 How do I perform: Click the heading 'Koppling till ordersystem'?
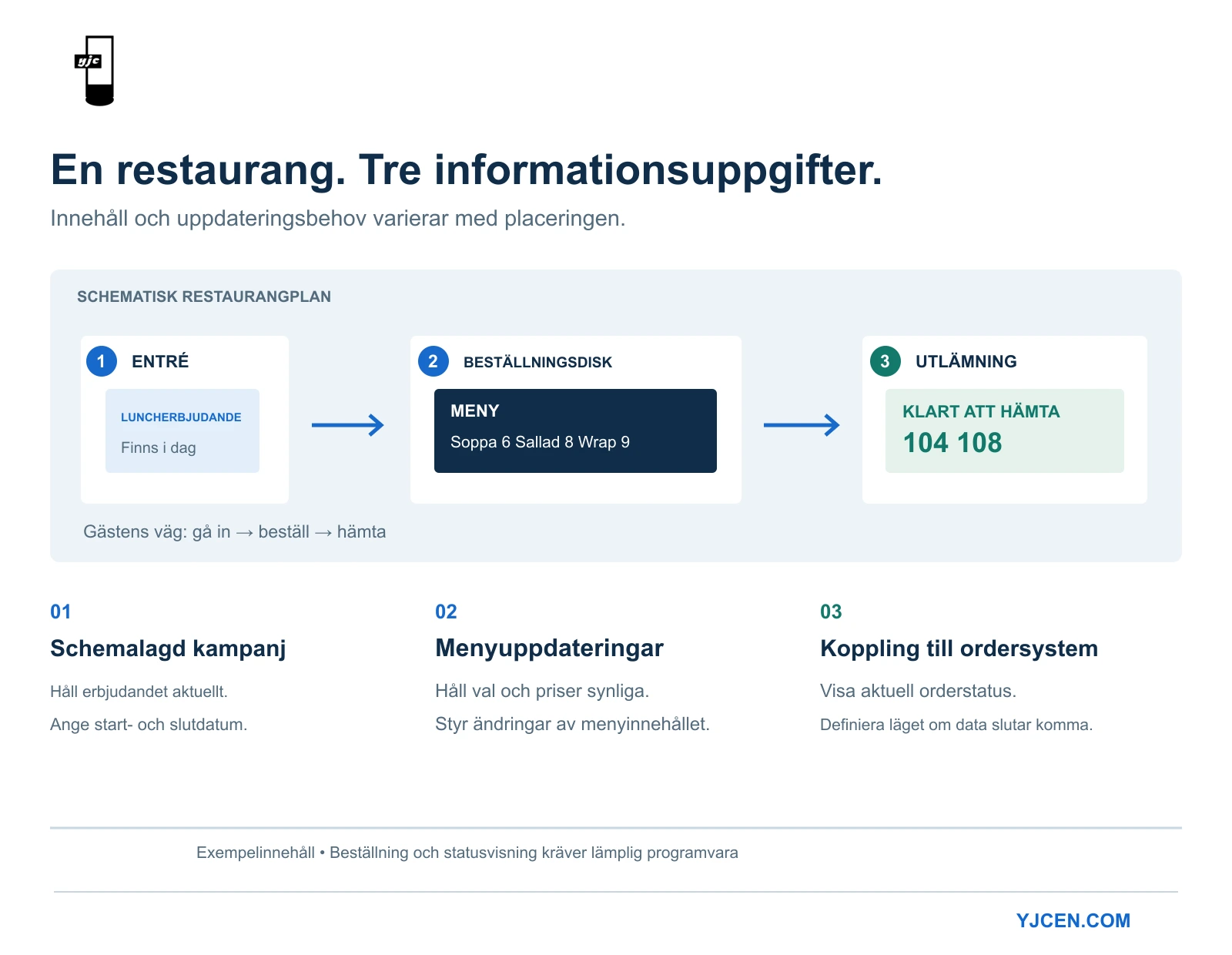tap(959, 648)
